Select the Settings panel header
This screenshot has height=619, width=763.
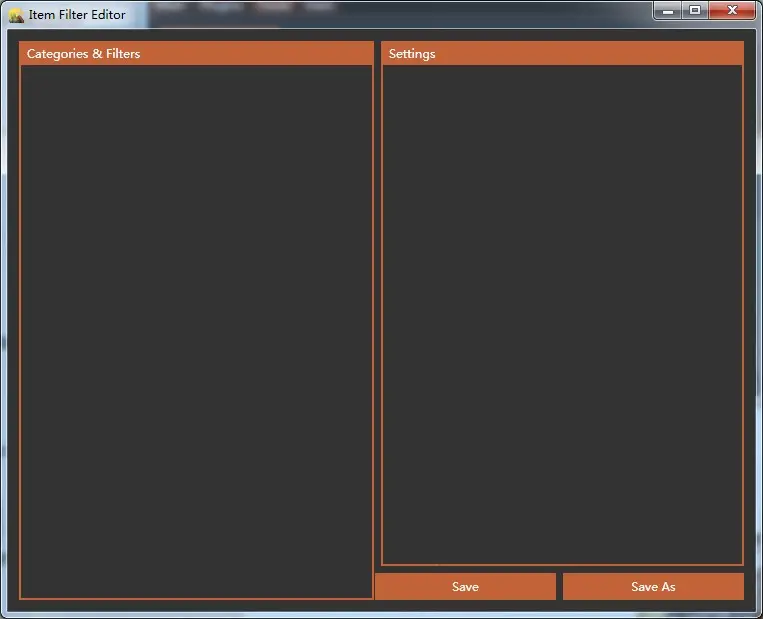coord(562,54)
